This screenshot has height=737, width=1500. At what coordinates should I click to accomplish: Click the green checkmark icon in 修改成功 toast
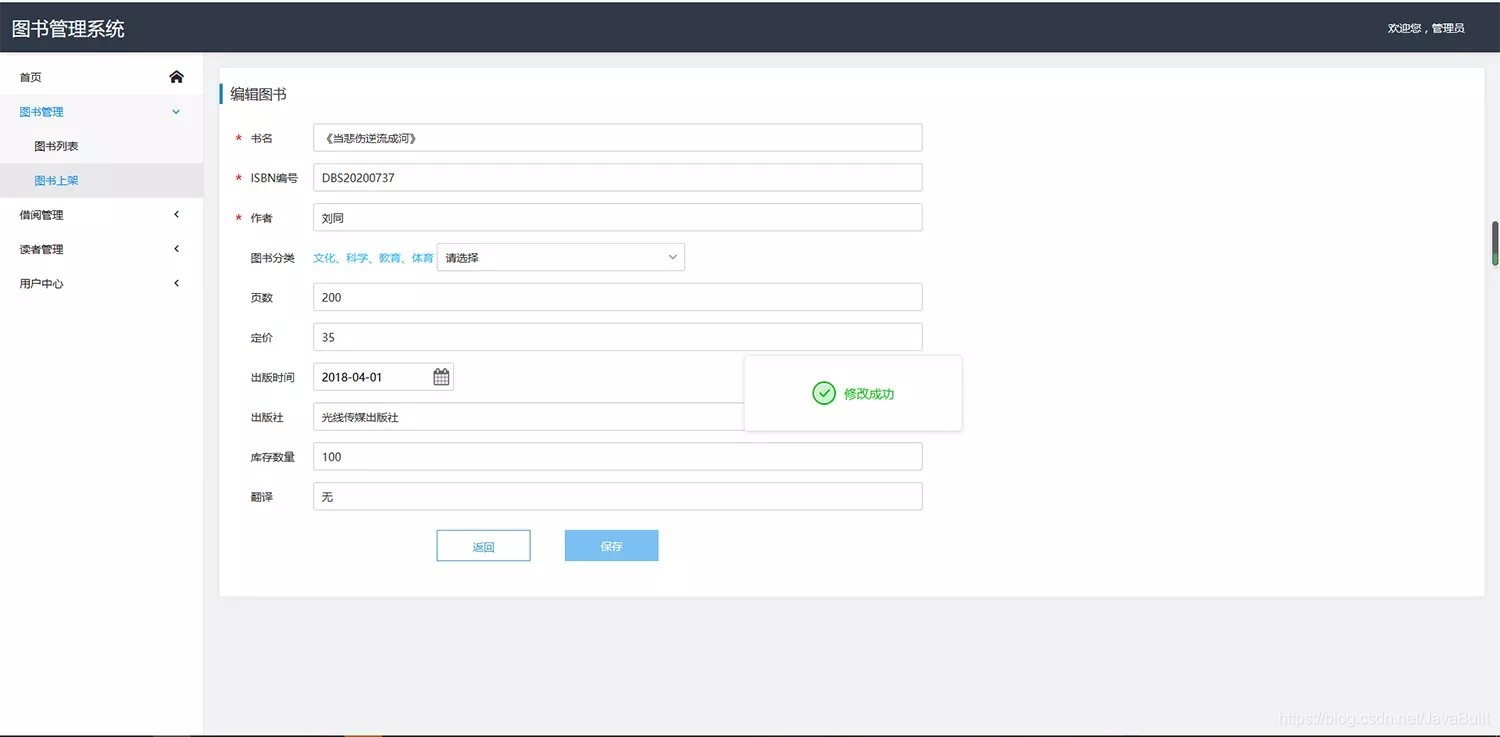tap(824, 393)
